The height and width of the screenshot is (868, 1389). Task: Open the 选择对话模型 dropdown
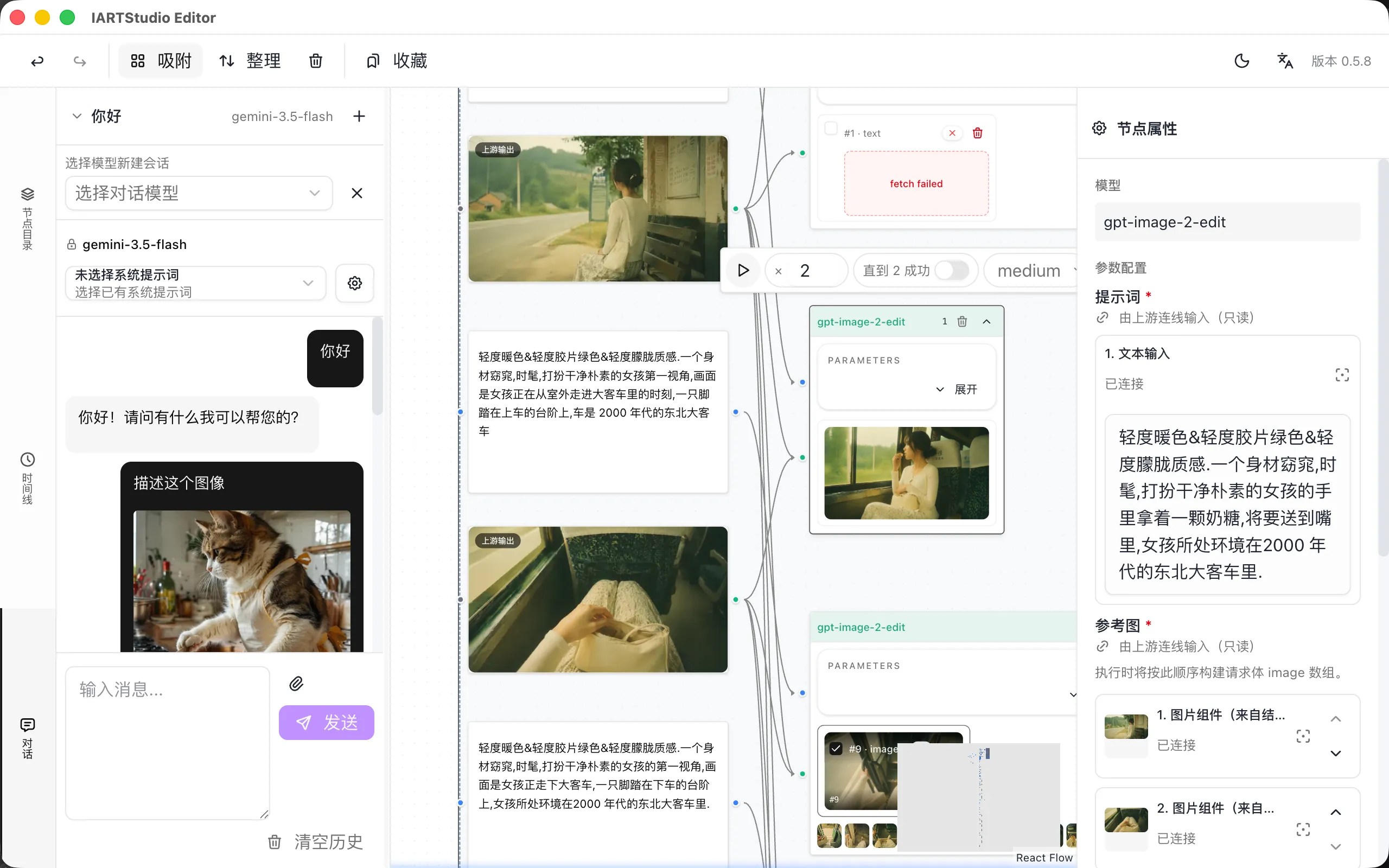tap(199, 193)
